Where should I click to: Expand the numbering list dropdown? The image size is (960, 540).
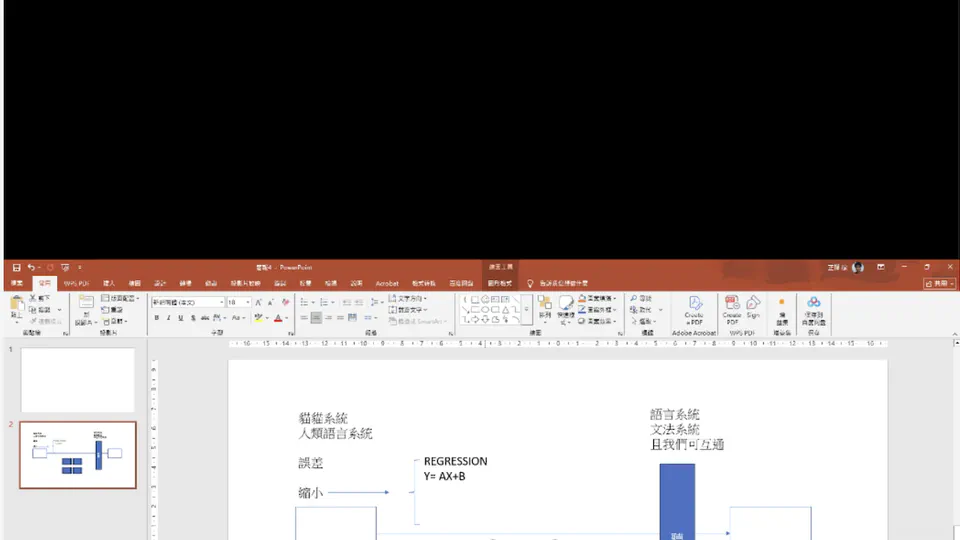click(x=332, y=302)
